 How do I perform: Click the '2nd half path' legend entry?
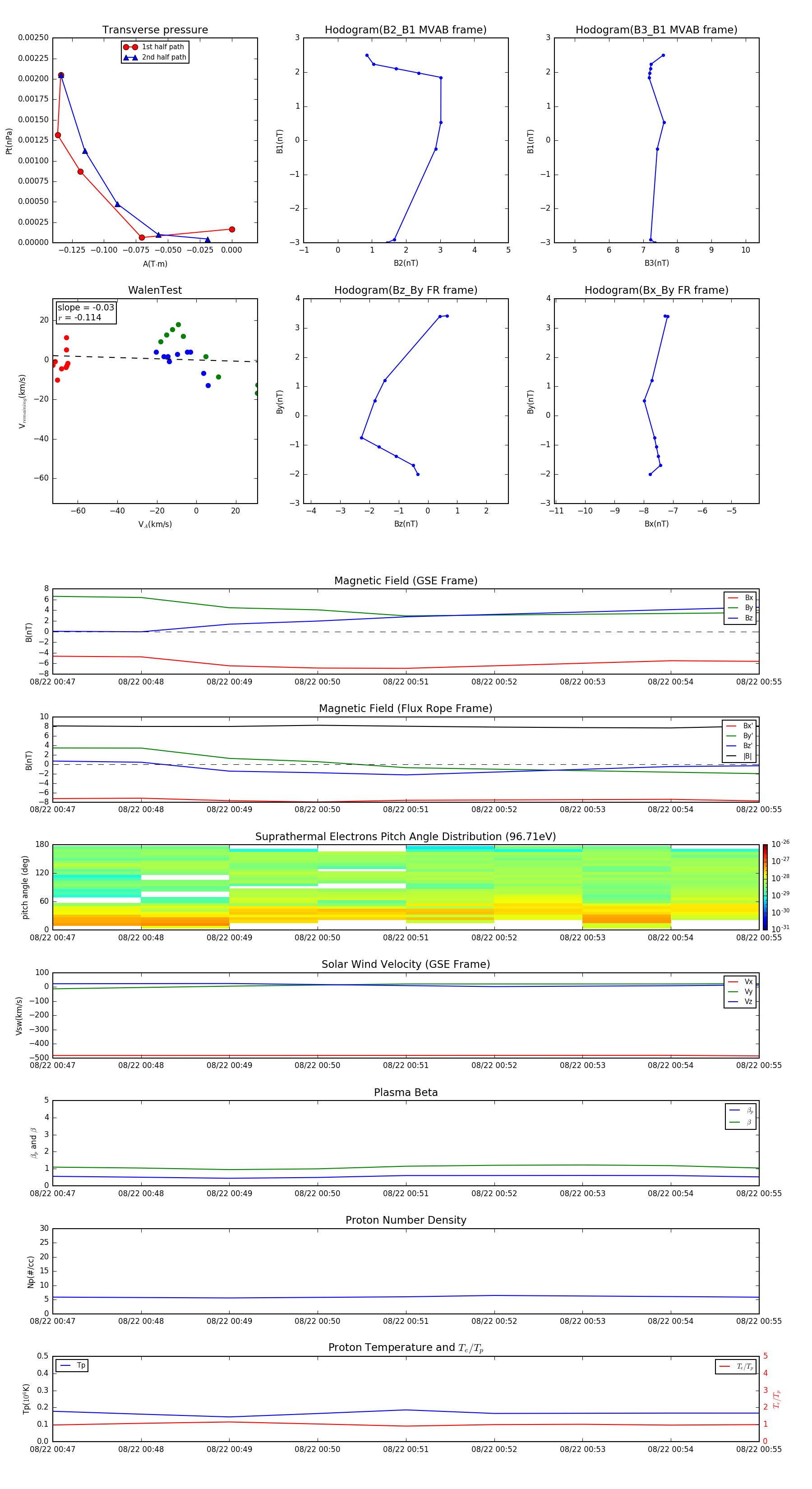pyautogui.click(x=155, y=57)
